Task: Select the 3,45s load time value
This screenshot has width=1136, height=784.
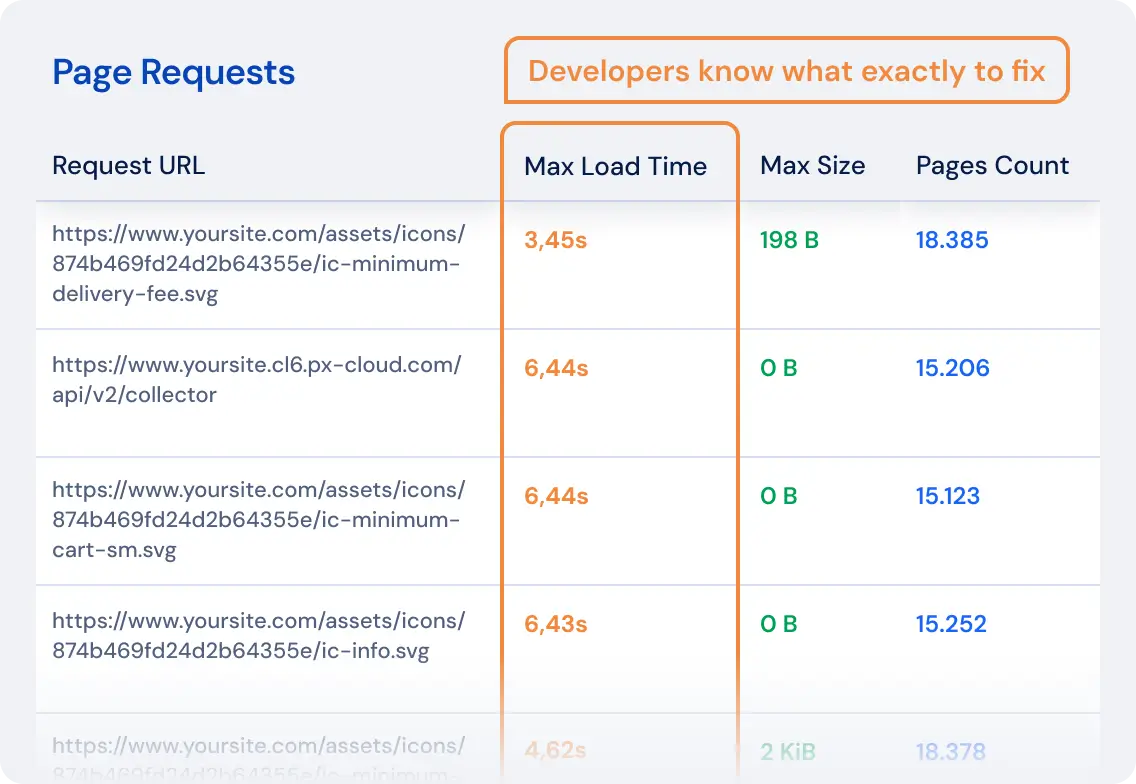Action: point(556,241)
